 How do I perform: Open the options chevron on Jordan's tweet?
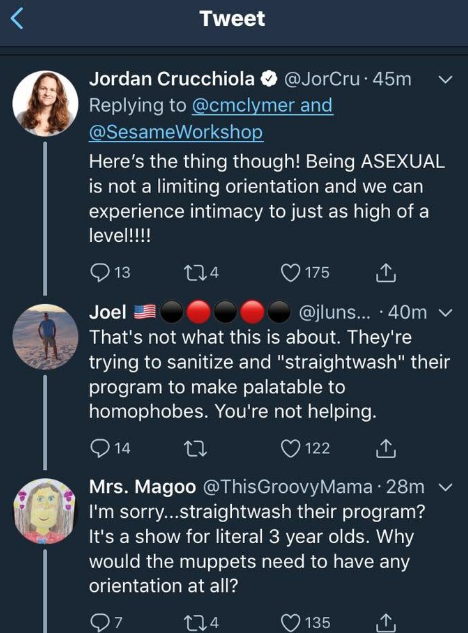click(x=445, y=80)
